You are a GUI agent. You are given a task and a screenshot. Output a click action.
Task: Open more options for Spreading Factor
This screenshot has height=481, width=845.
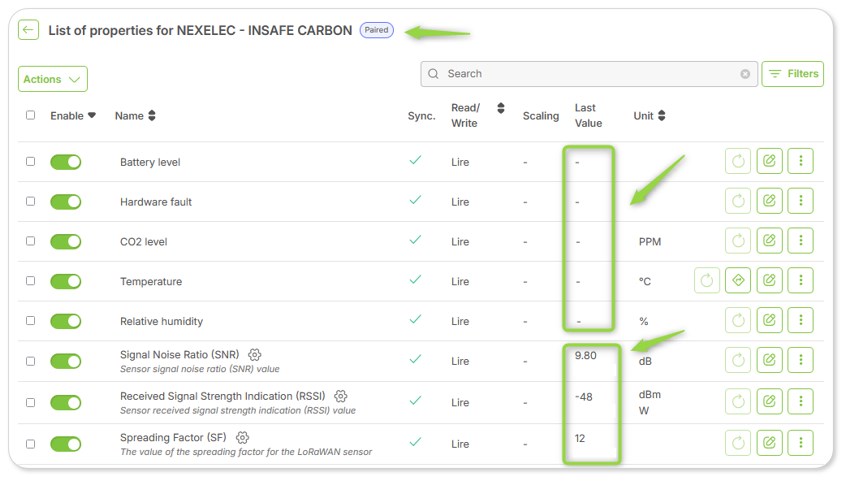(800, 443)
